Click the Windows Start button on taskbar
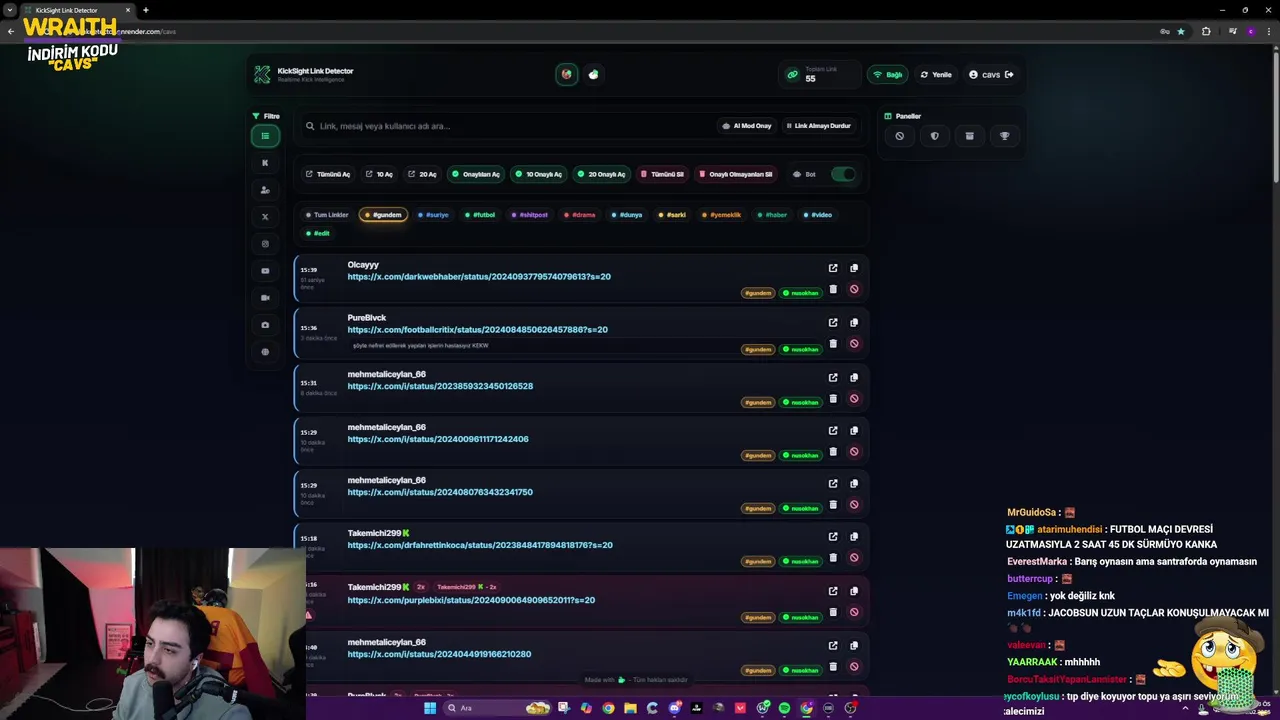 tap(430, 708)
